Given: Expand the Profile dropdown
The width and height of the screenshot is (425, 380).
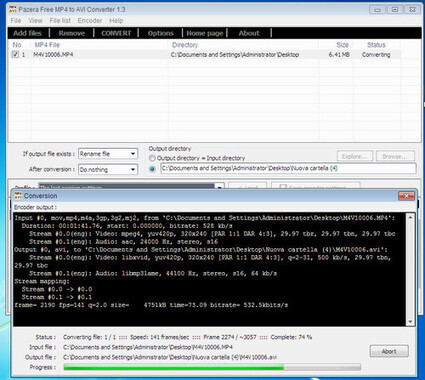Looking at the screenshot, I should (x=219, y=188).
